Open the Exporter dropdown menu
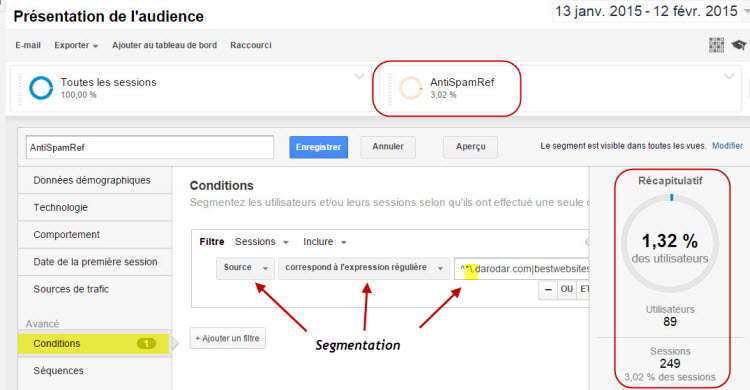This screenshot has width=750, height=390. tap(76, 45)
